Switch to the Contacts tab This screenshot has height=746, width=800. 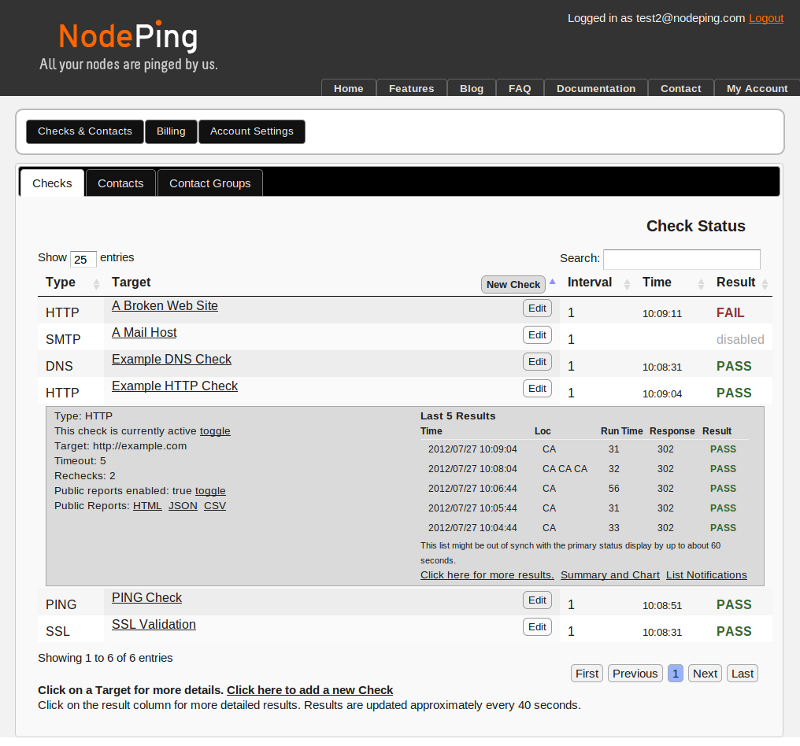[120, 183]
